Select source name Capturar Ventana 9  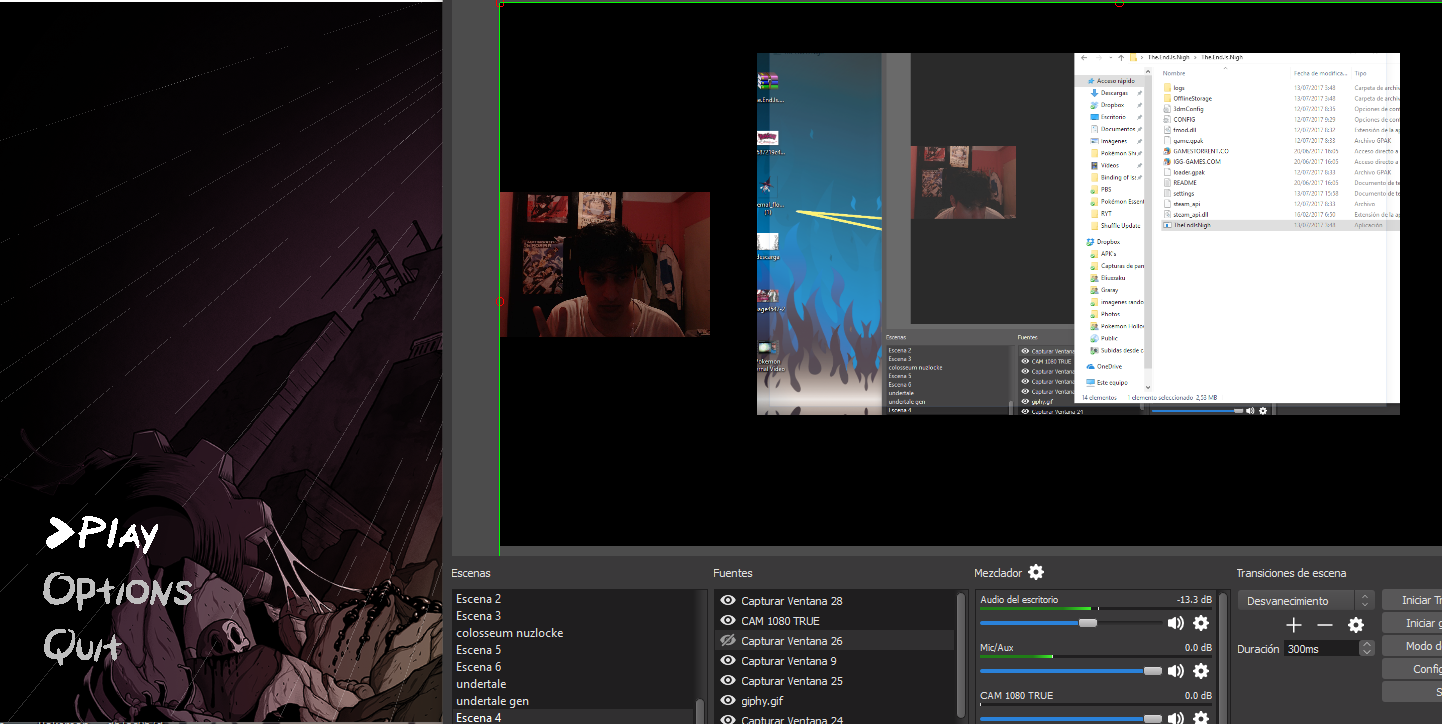pyautogui.click(x=789, y=661)
